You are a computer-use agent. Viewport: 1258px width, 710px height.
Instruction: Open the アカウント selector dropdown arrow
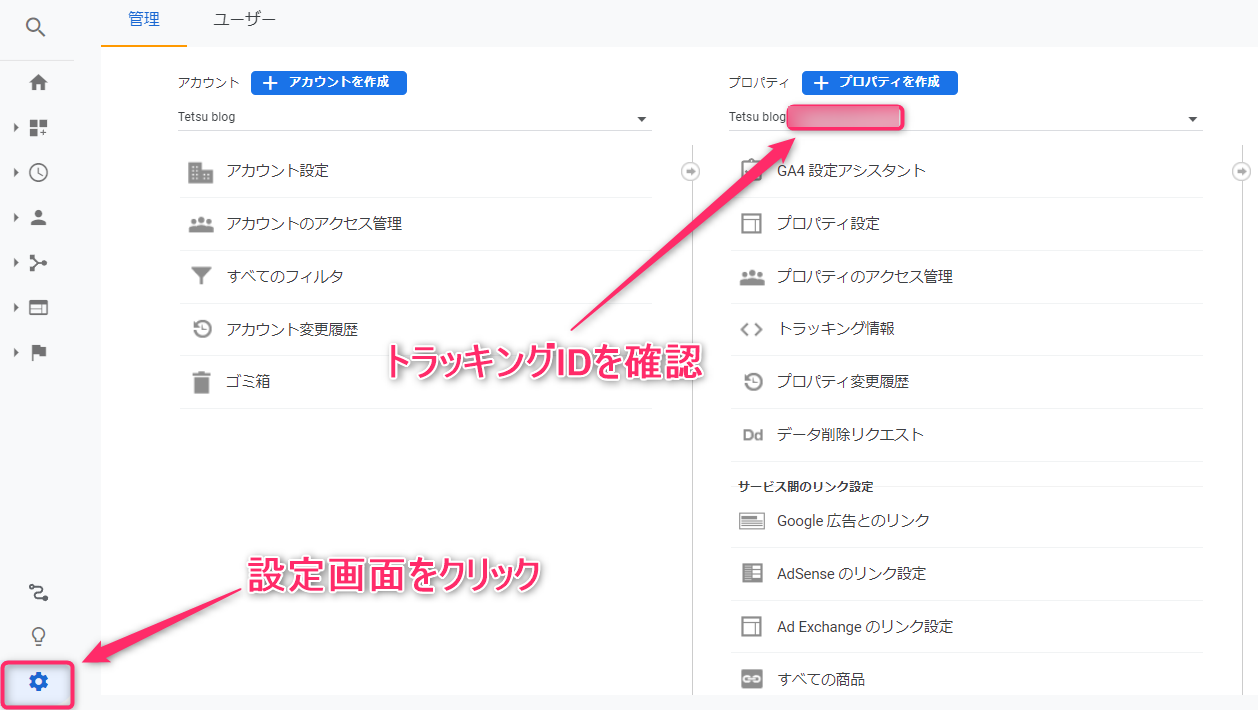642,118
